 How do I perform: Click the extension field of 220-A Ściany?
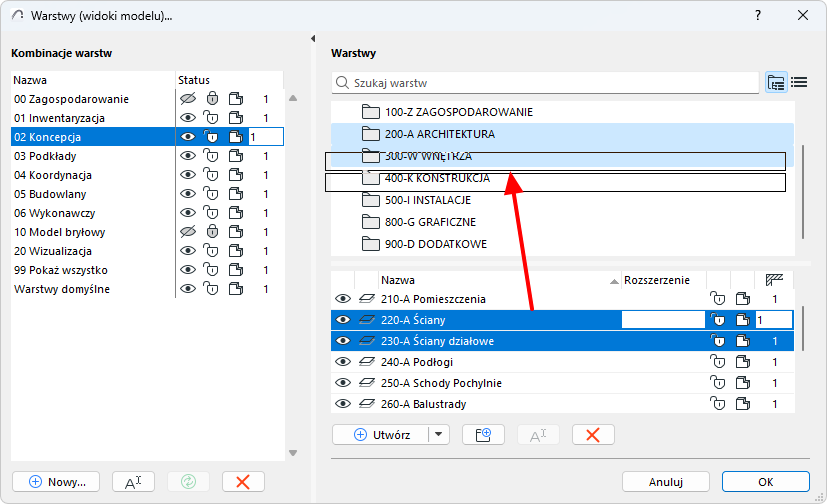click(663, 319)
